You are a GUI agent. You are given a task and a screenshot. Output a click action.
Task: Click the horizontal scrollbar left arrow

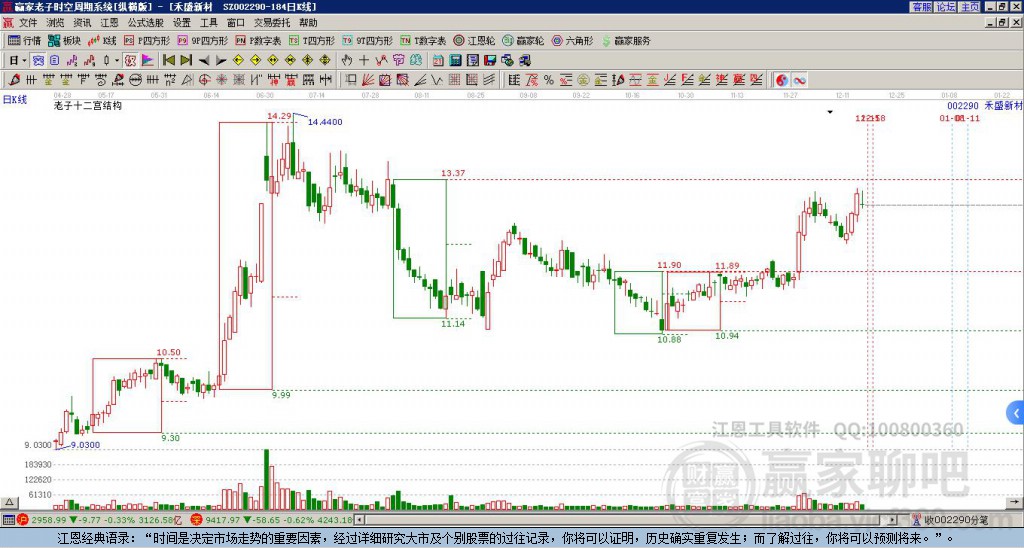click(x=360, y=520)
